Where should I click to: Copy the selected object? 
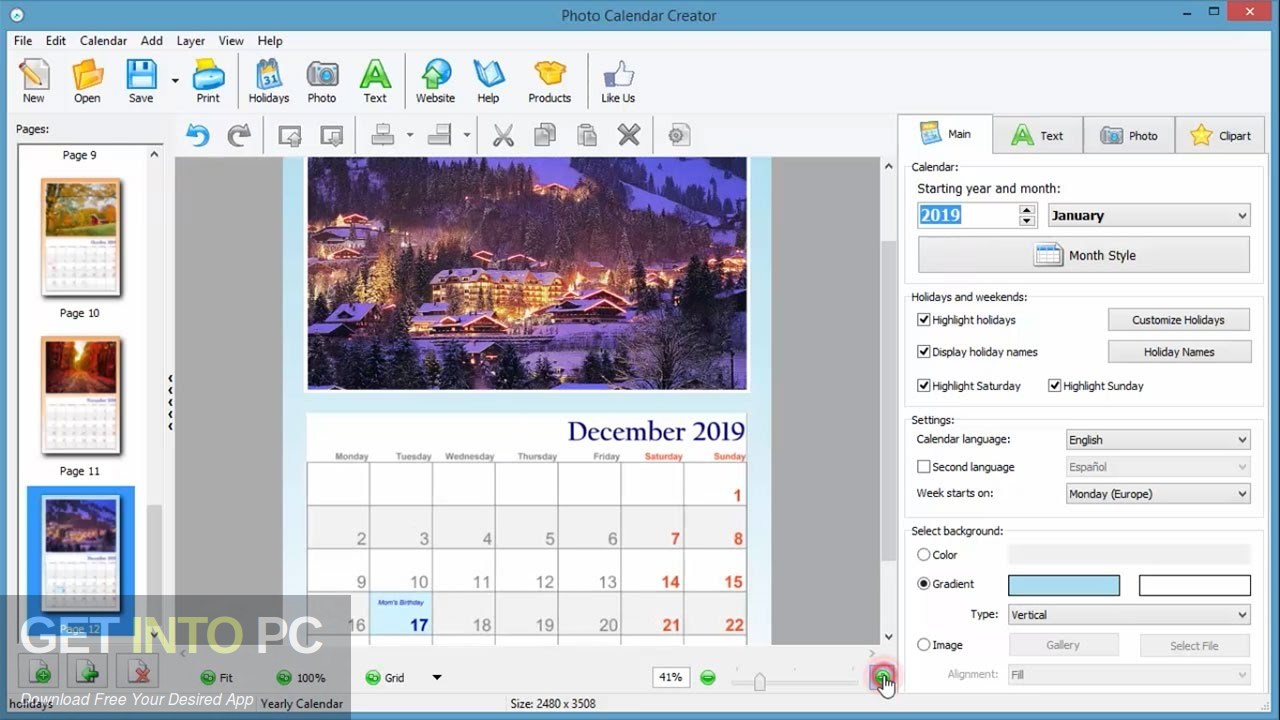point(545,135)
